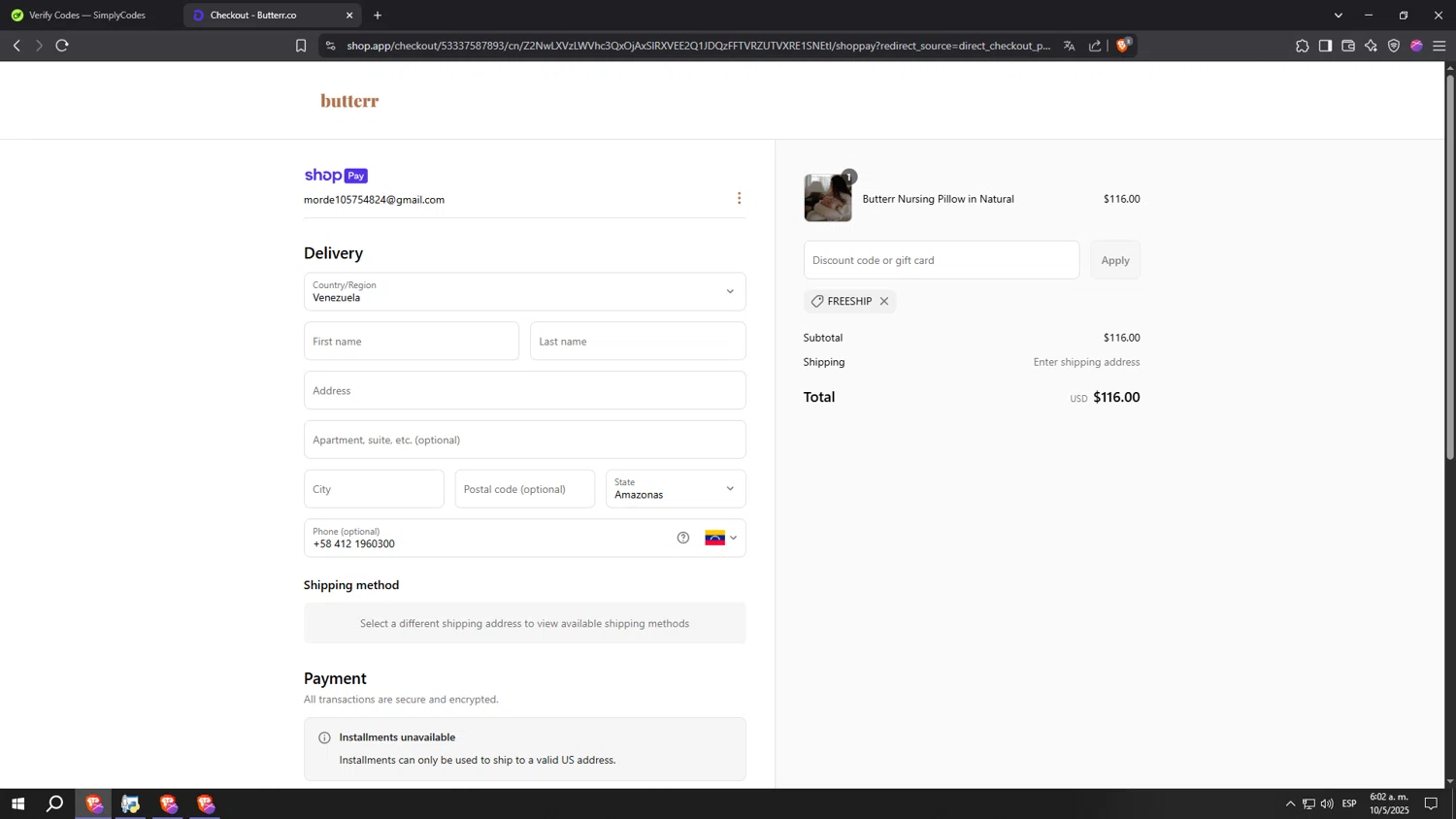Open the account options three-dot menu

739,198
